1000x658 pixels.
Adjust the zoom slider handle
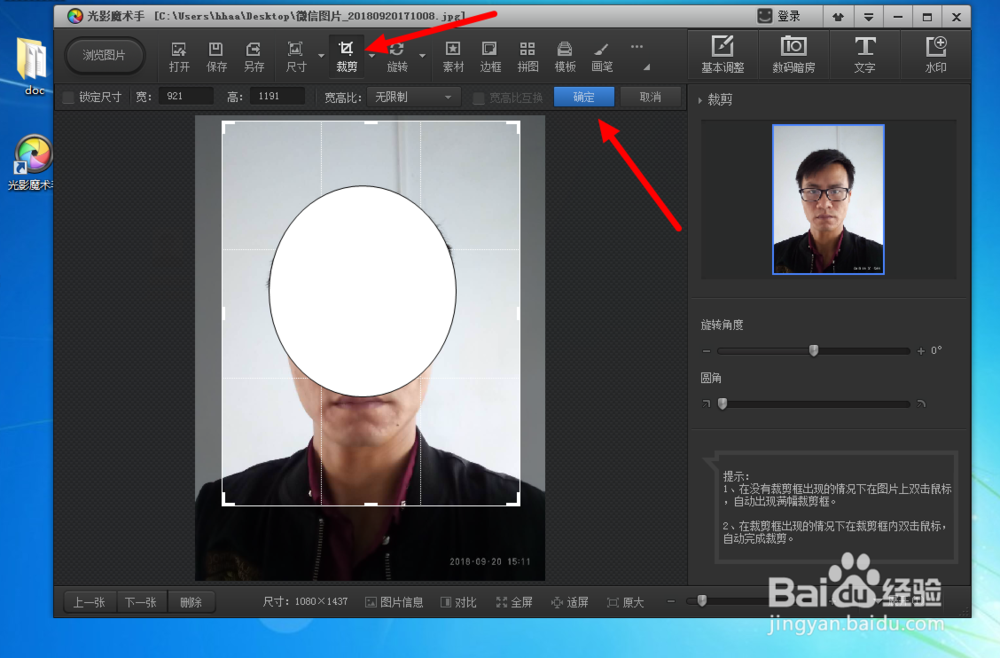(702, 600)
